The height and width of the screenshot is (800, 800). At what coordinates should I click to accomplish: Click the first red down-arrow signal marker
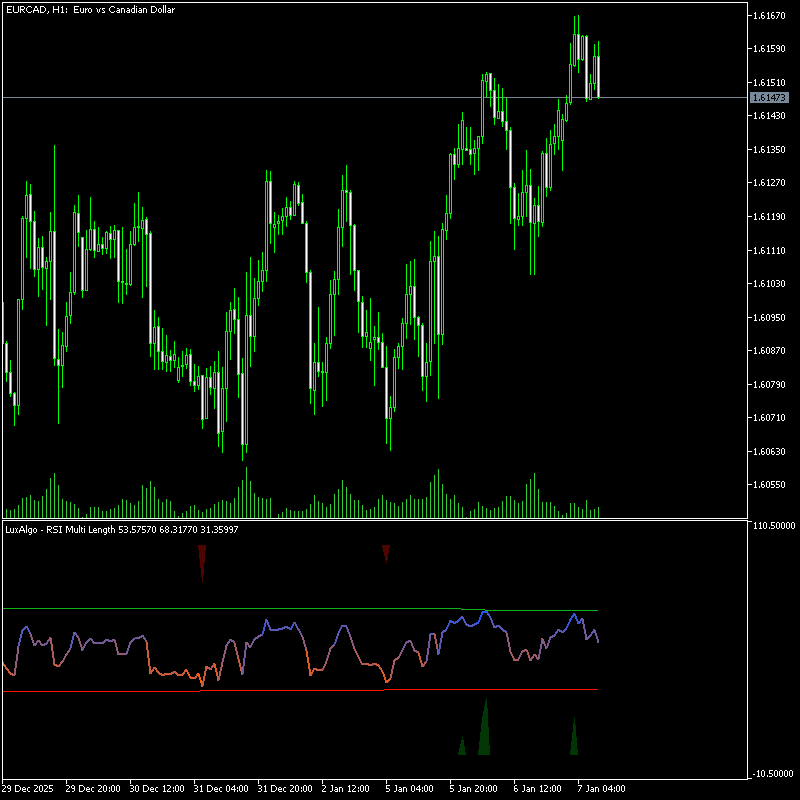point(202,560)
